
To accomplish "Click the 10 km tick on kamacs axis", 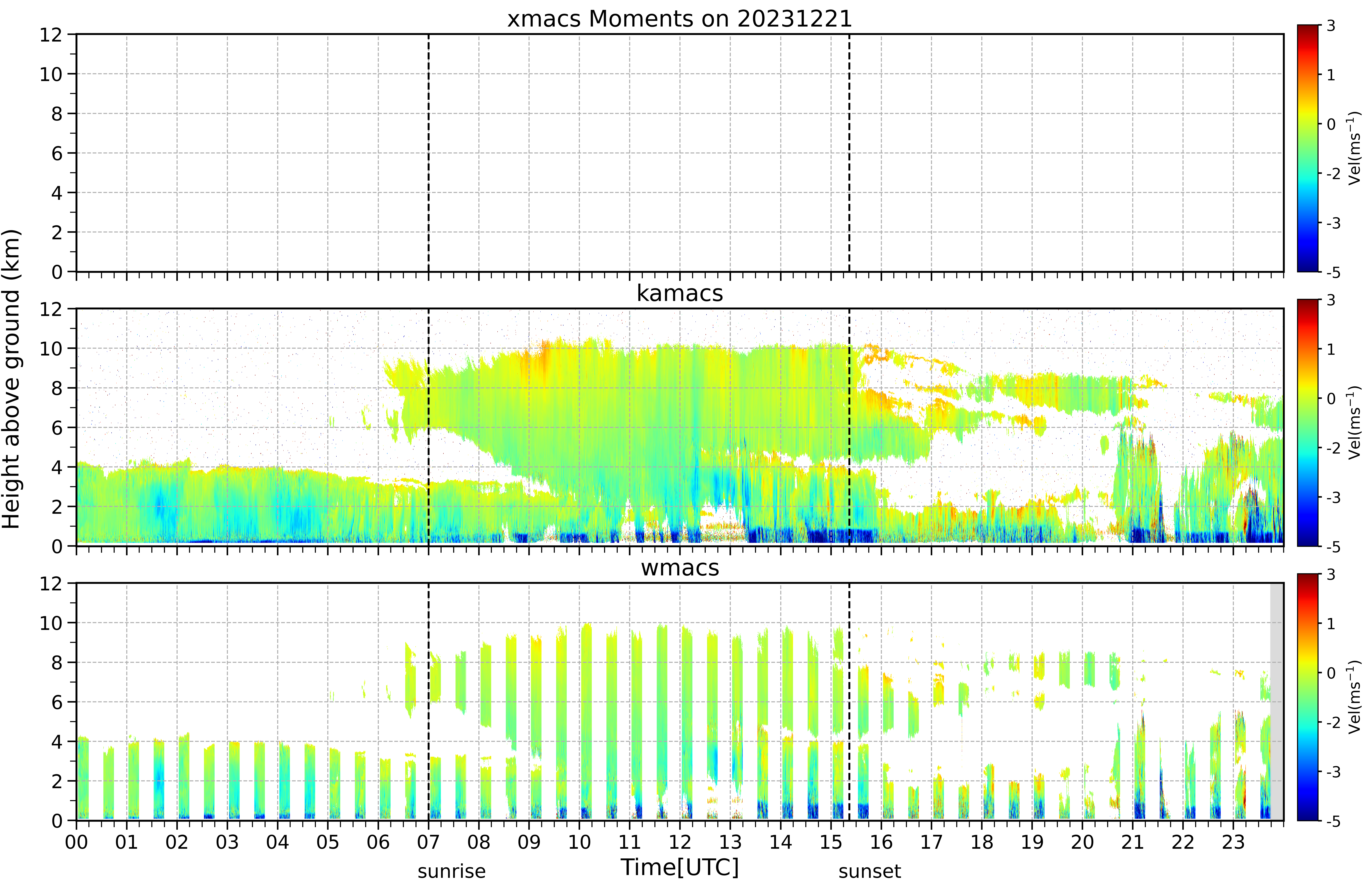I will [51, 348].
